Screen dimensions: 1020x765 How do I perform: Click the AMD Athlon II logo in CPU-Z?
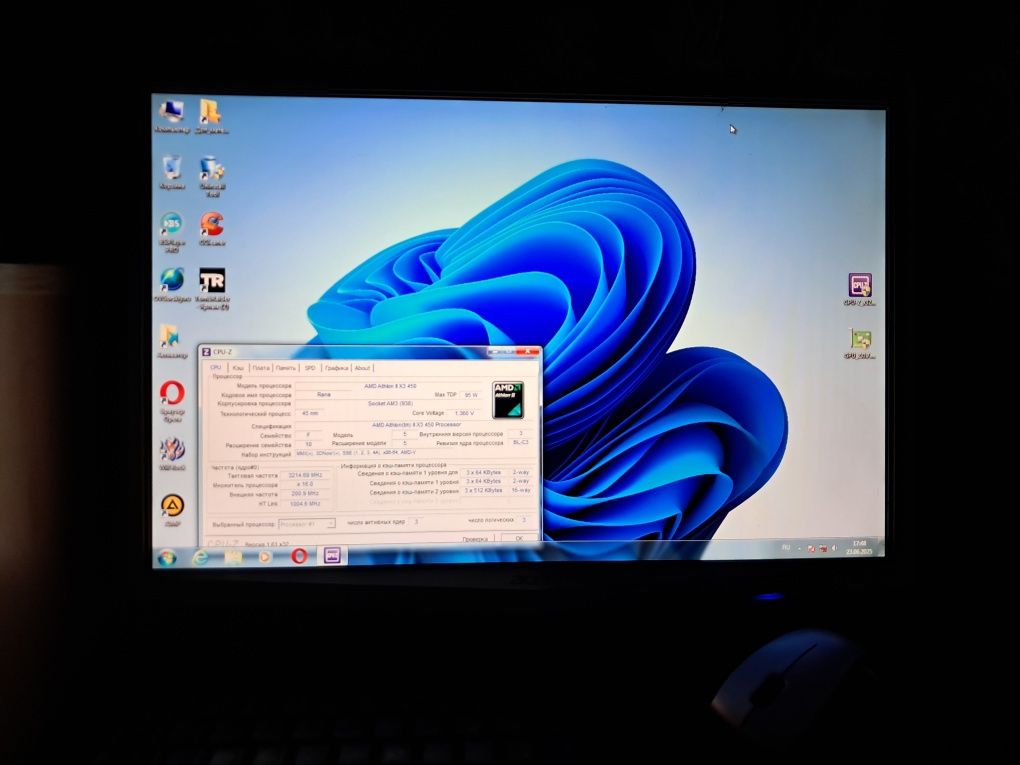pos(507,399)
